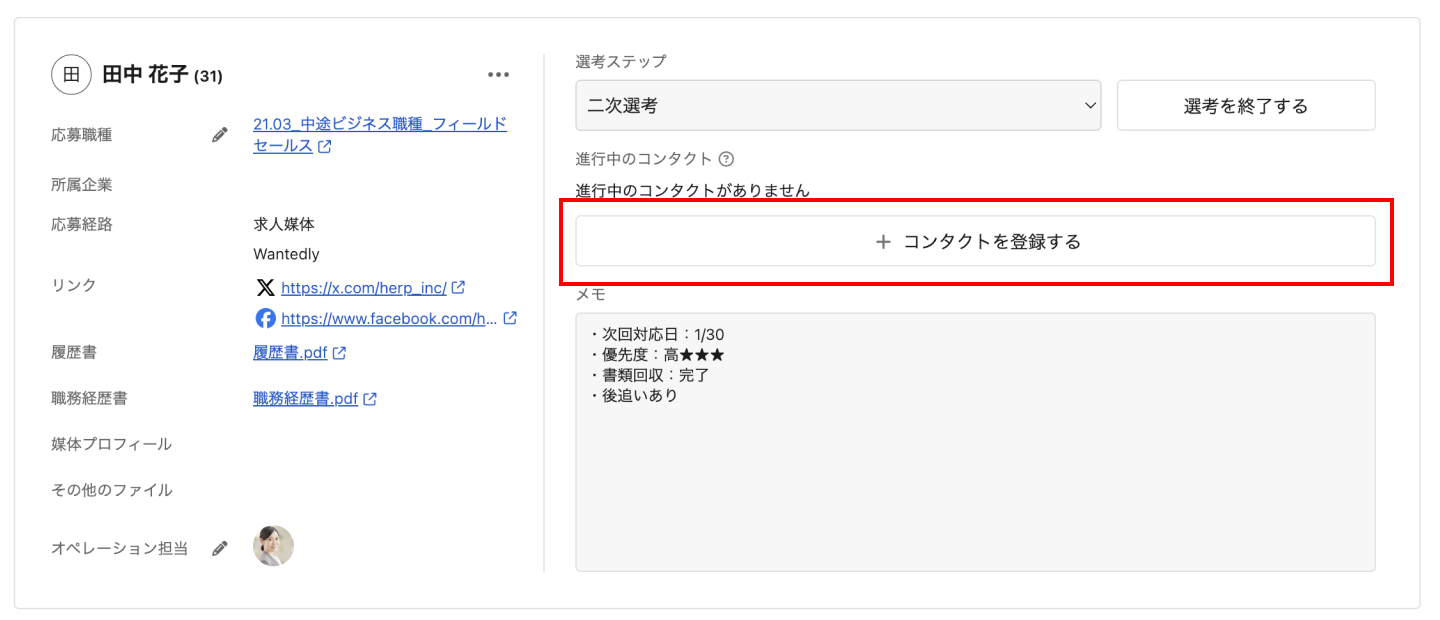Click the external link icon after 職務経歴書.pdf
This screenshot has height=620, width=1440.
(370, 399)
